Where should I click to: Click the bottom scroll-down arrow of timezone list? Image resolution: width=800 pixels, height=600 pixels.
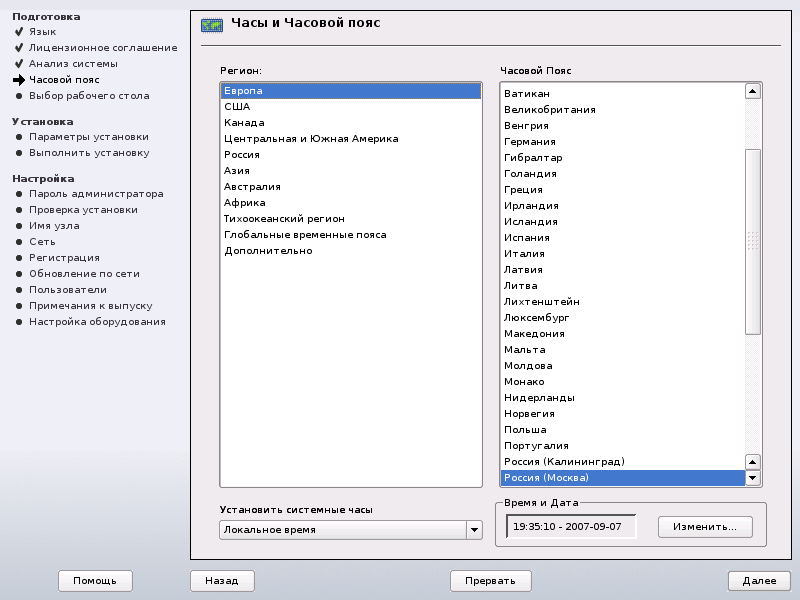[753, 478]
